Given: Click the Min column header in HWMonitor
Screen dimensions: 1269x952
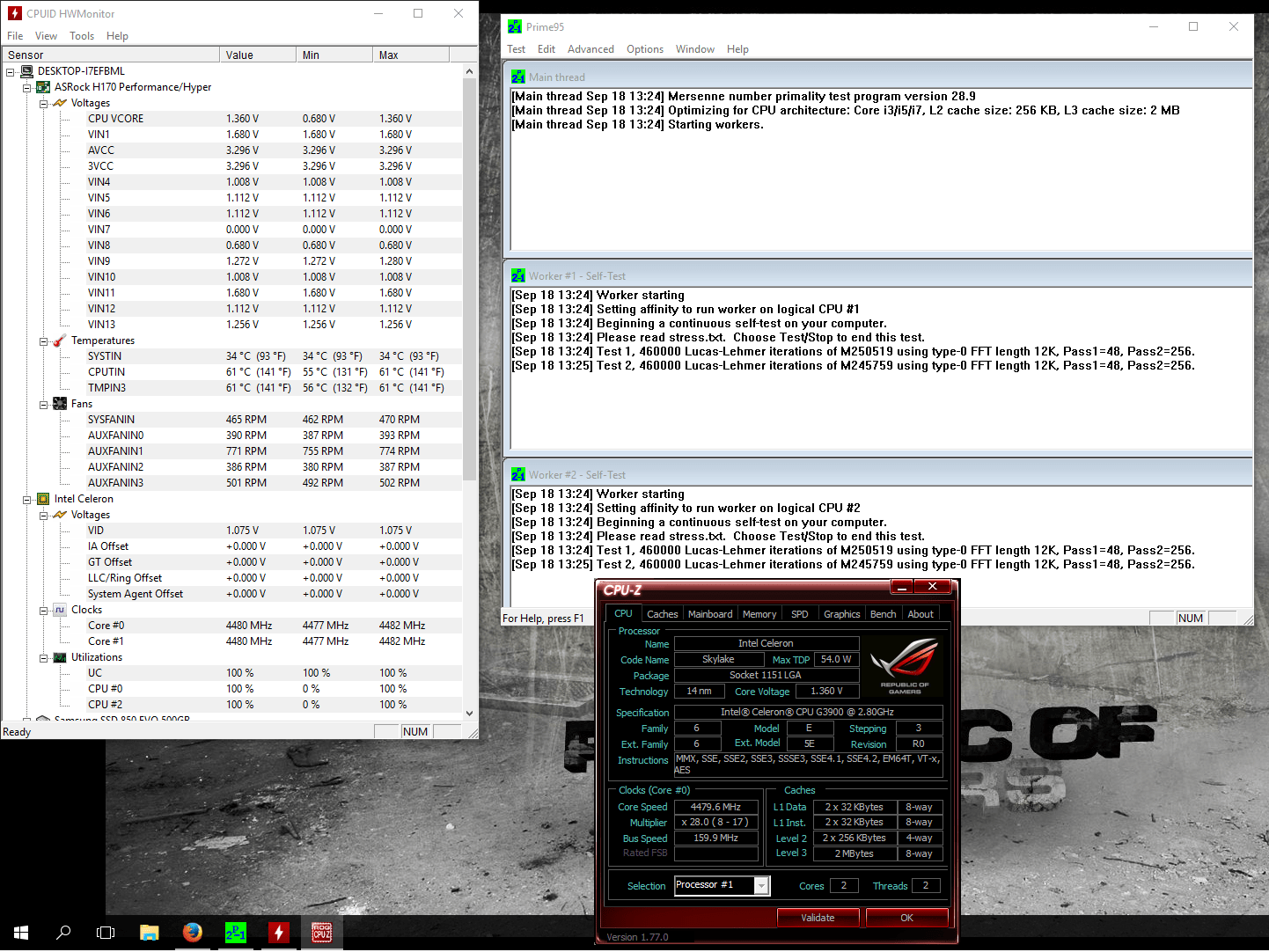Looking at the screenshot, I should click(334, 55).
